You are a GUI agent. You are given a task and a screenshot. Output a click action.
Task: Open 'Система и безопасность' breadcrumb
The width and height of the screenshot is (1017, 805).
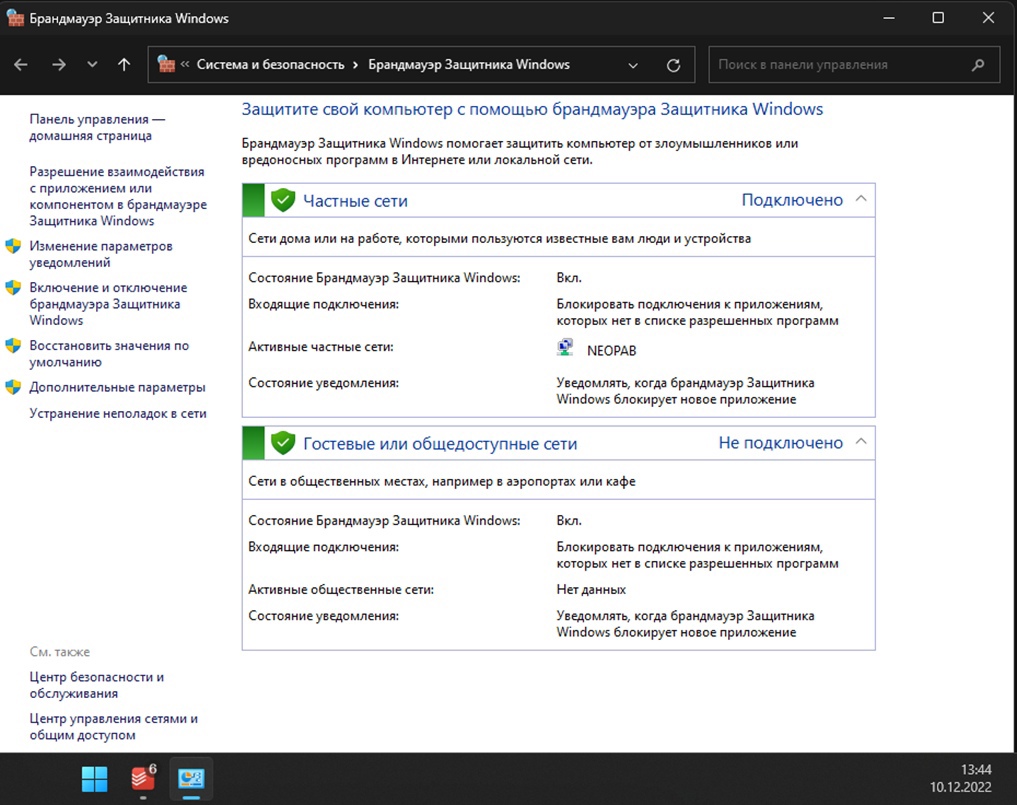(270, 65)
